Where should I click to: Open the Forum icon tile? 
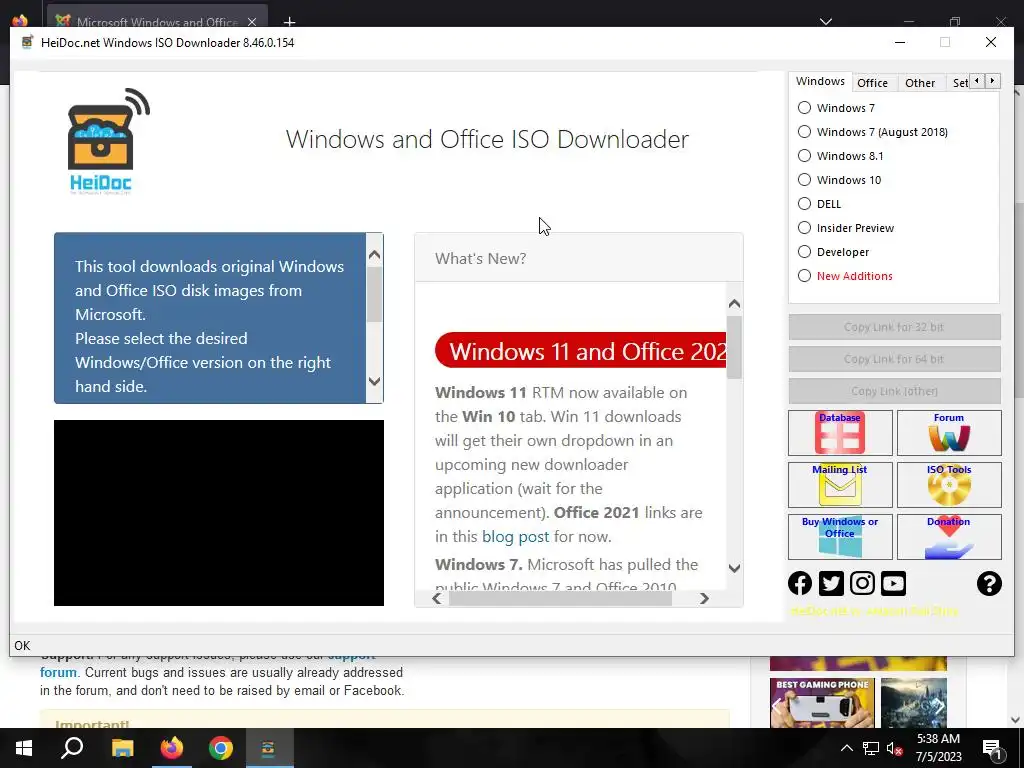click(x=949, y=432)
